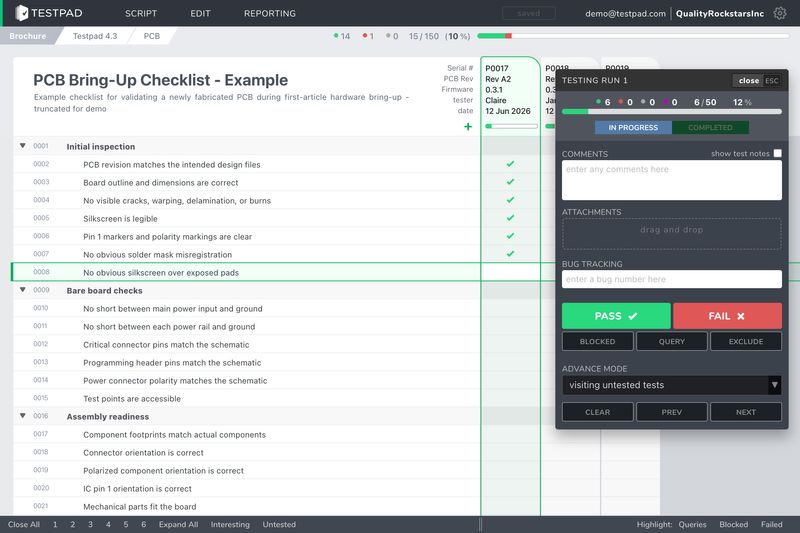Collapse to level 6 in bottom bar
Viewport: 800px width, 533px height.
pos(143,524)
